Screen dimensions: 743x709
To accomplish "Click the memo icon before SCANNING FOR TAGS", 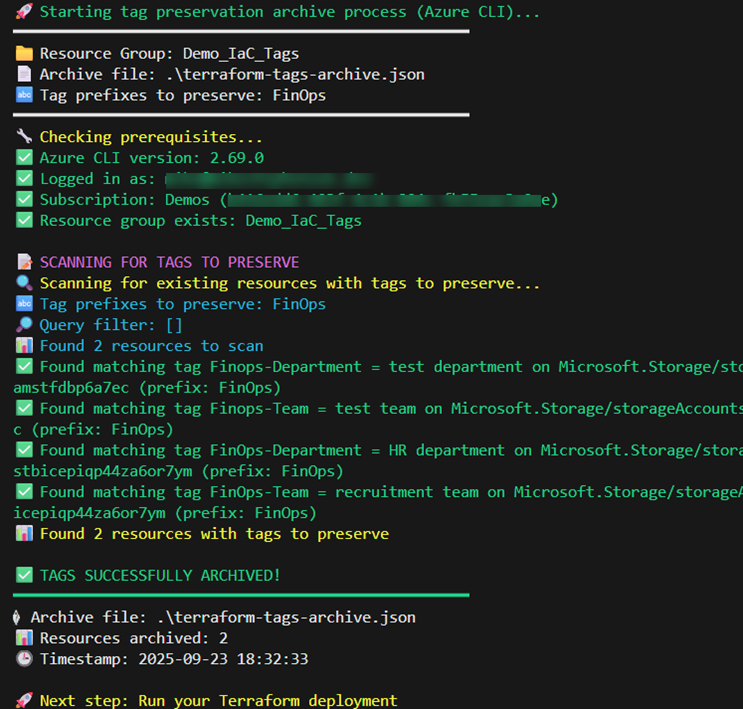I will [x=24, y=262].
